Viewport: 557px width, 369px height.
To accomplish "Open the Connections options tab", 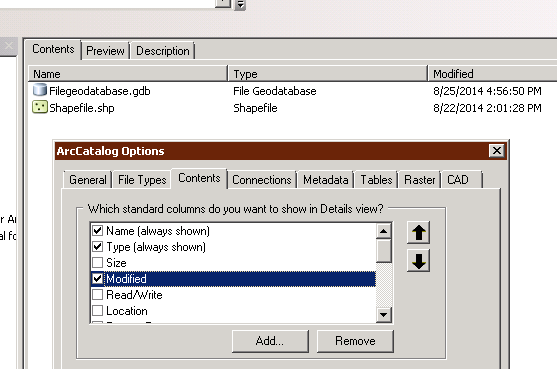I will tap(262, 180).
